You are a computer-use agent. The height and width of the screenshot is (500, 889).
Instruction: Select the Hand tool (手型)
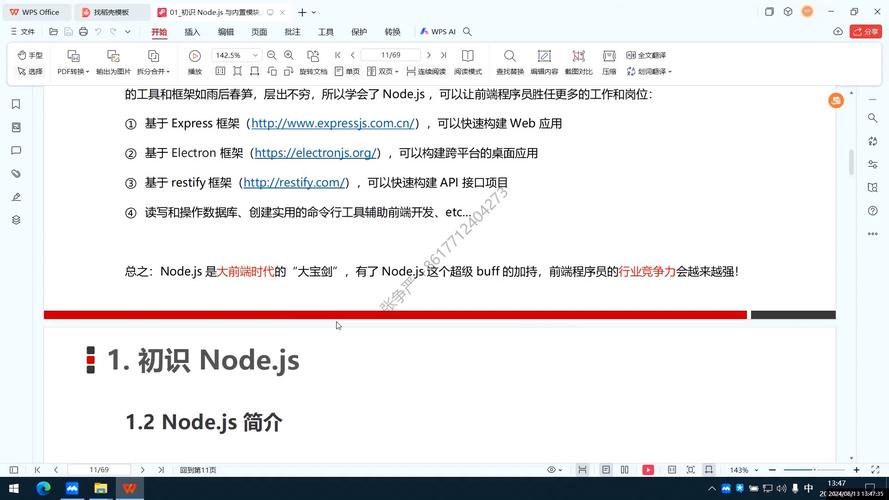[29, 55]
